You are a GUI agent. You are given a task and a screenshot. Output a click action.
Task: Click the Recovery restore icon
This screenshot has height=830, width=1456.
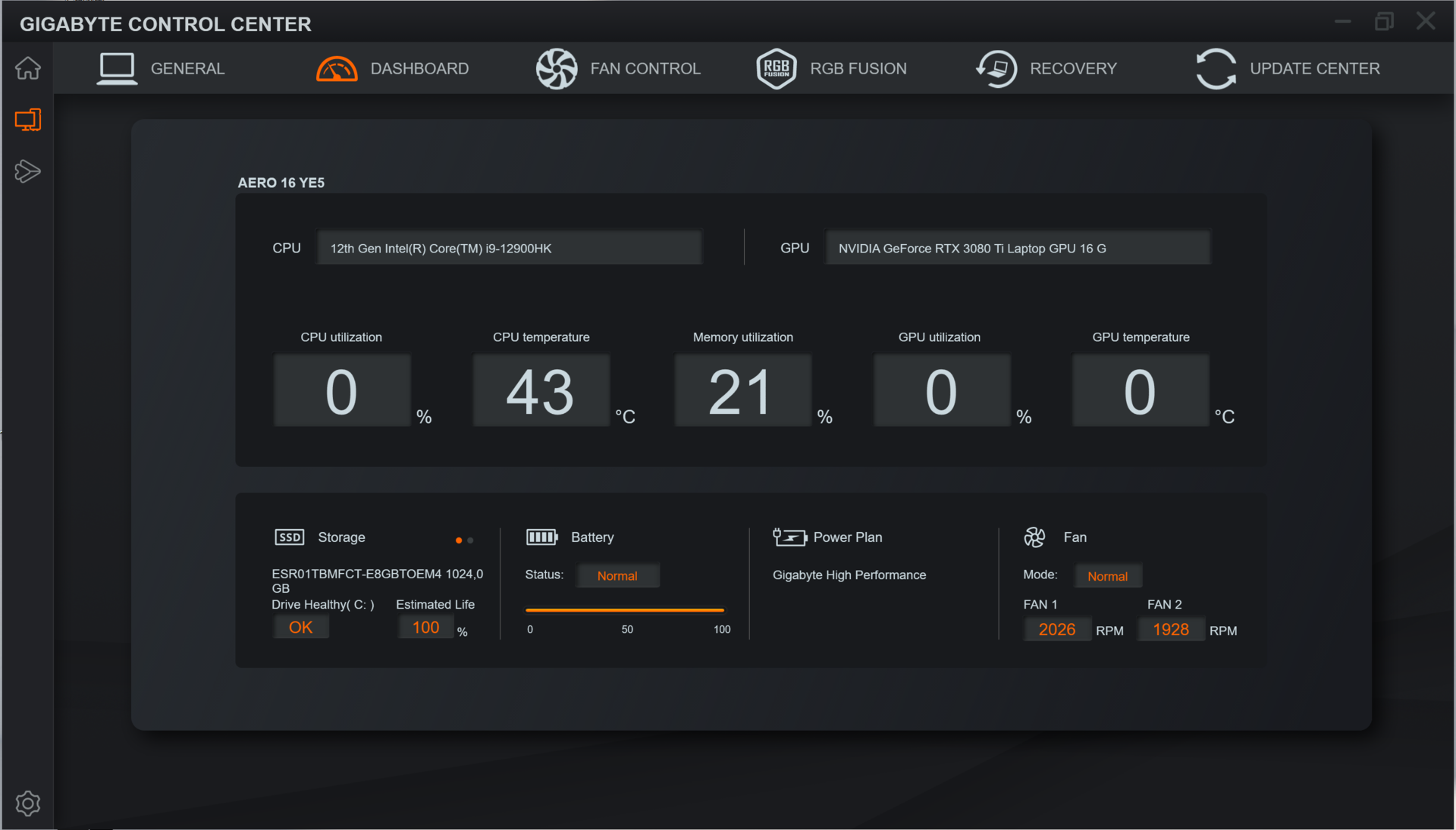pyautogui.click(x=996, y=69)
